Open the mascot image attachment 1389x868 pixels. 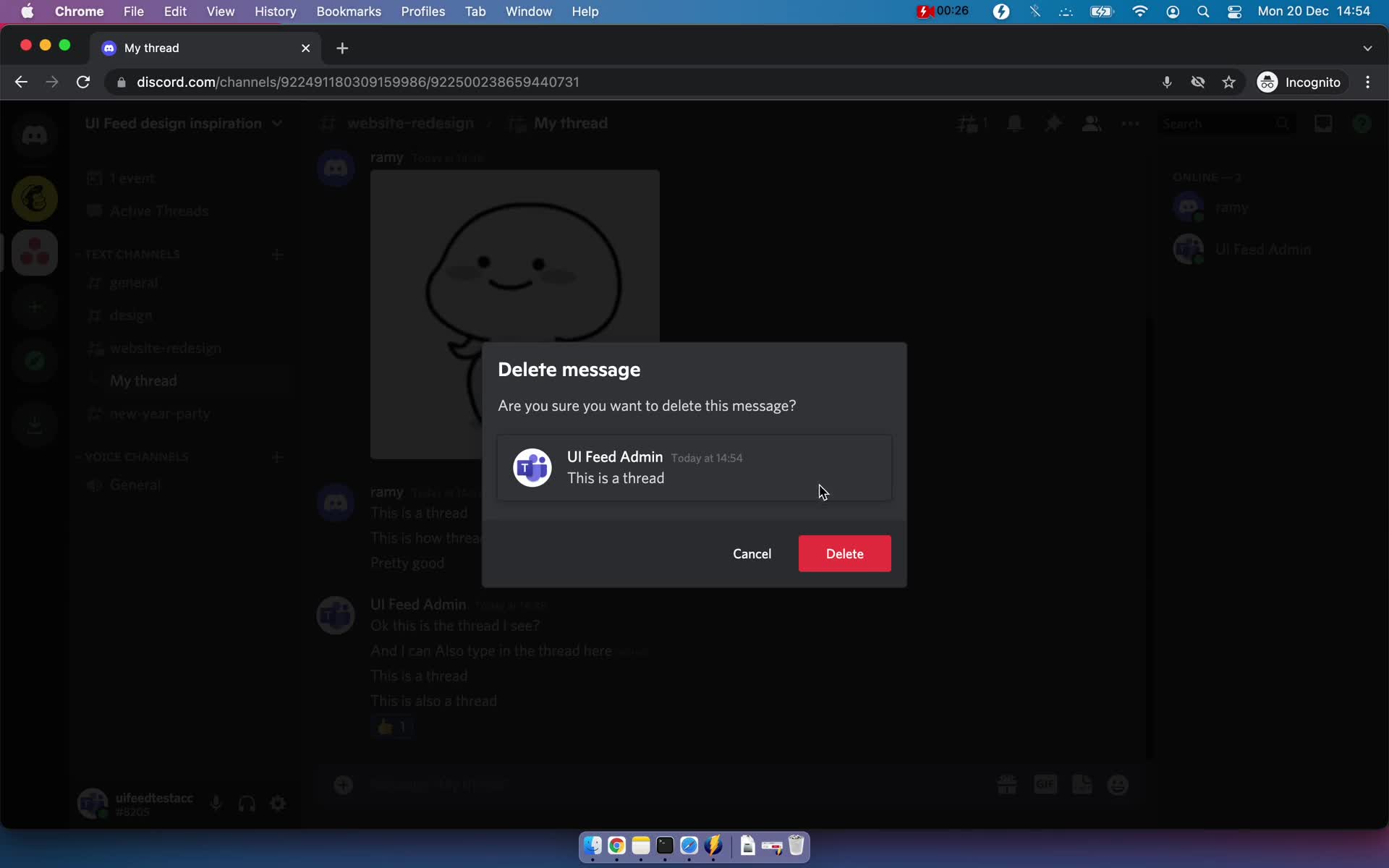tap(515, 315)
